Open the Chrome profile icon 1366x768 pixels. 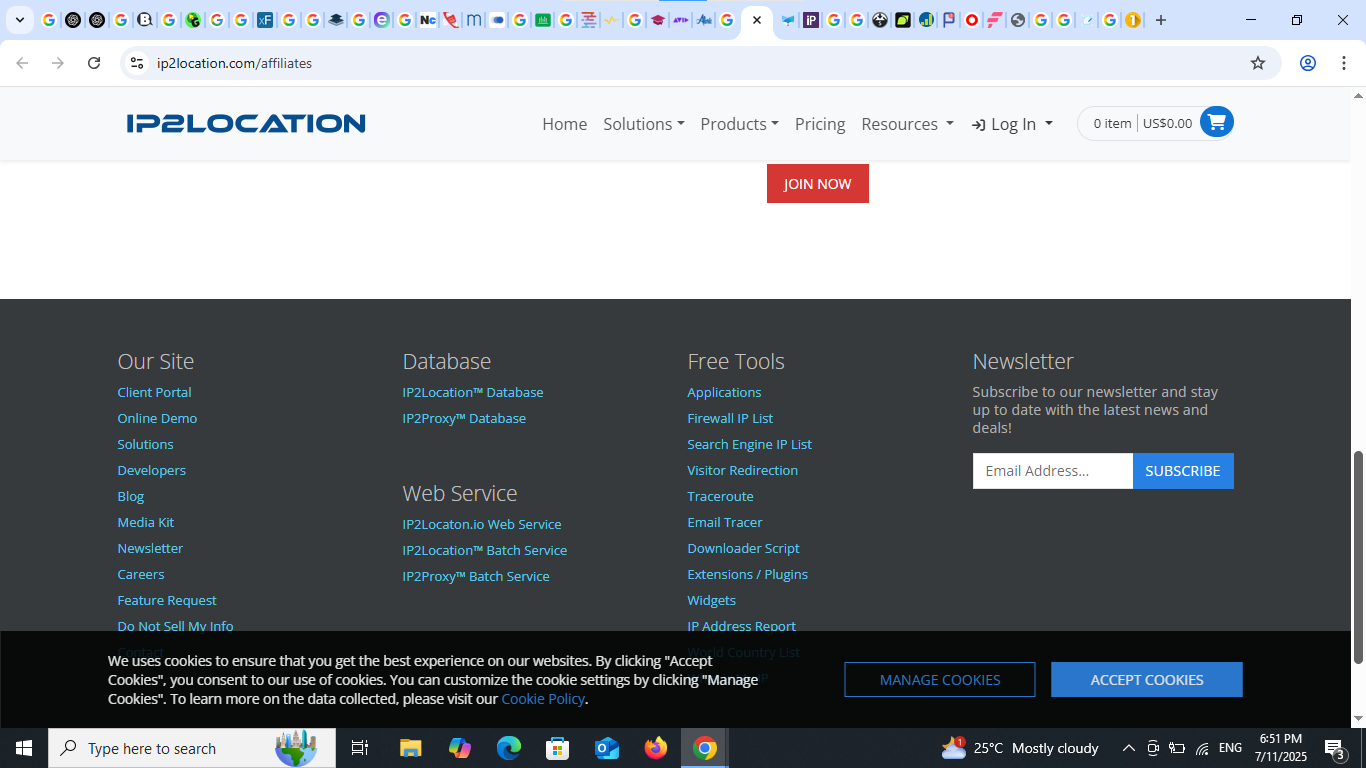1307,63
